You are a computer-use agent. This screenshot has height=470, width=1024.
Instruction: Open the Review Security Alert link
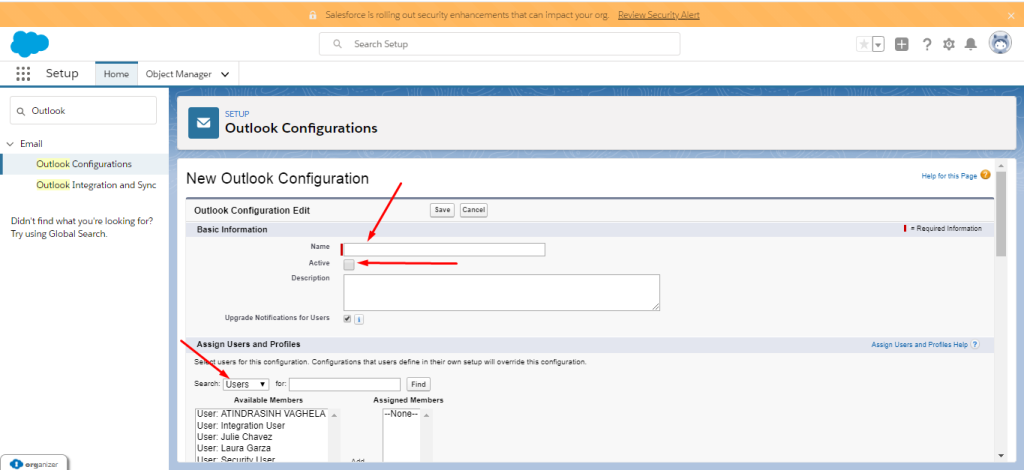[x=658, y=15]
